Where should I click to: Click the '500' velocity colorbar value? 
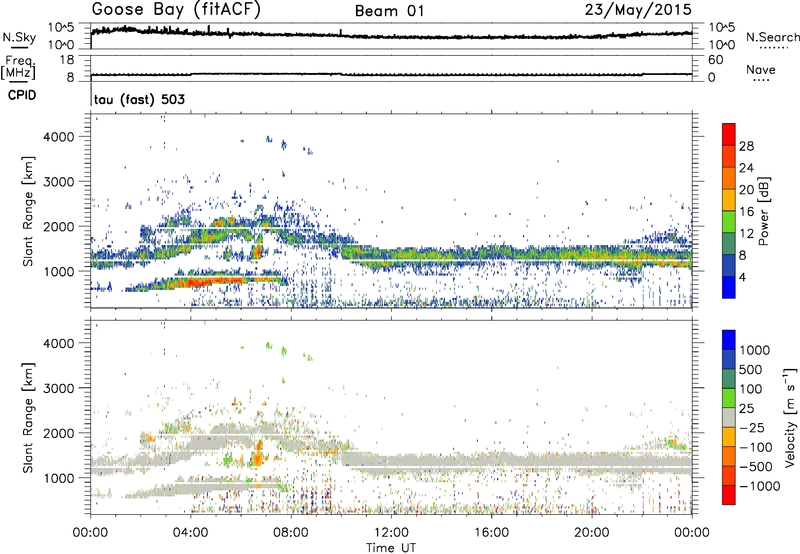[x=753, y=370]
